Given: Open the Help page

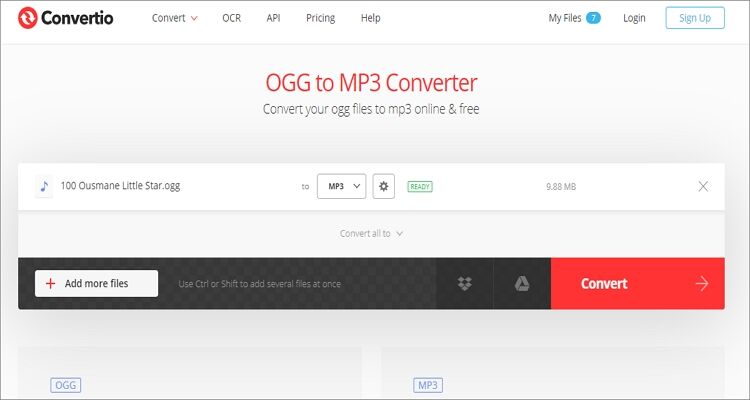Looking at the screenshot, I should click(370, 18).
